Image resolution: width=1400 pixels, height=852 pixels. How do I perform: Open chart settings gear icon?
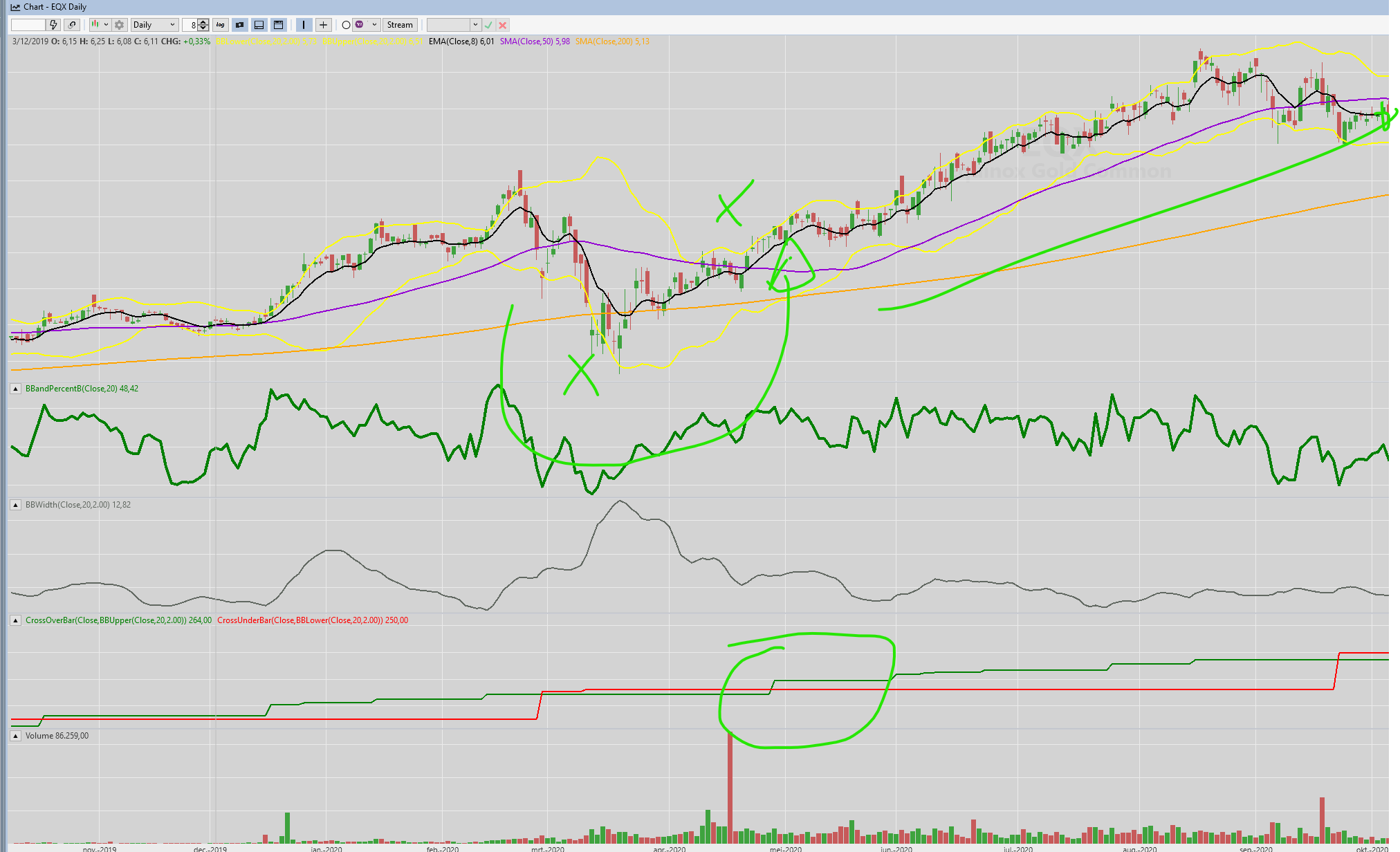pos(119,25)
